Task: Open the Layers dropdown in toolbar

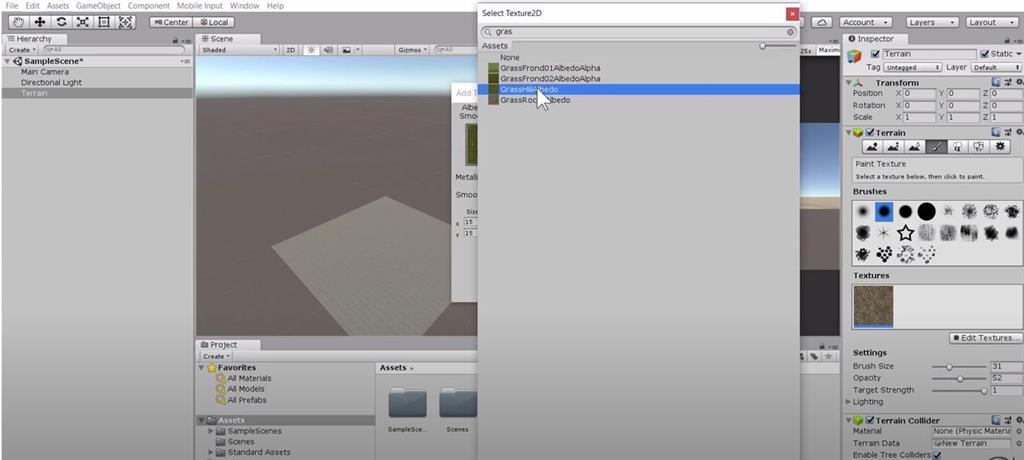Action: click(x=933, y=22)
